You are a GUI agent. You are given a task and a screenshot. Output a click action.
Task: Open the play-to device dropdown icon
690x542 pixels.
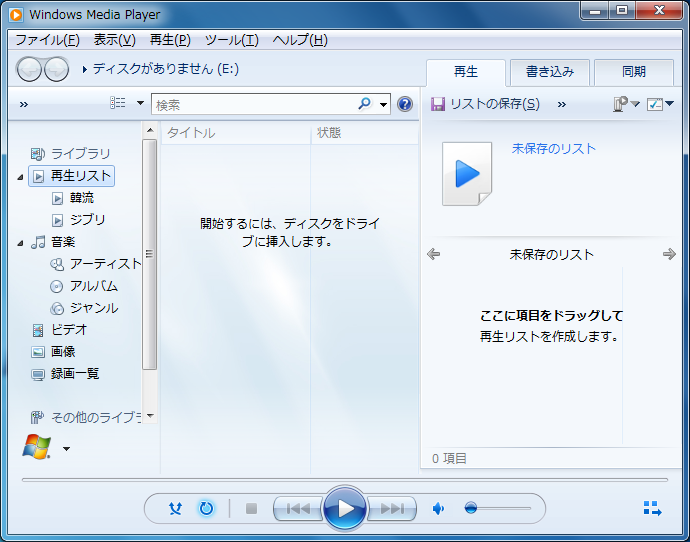coord(626,104)
